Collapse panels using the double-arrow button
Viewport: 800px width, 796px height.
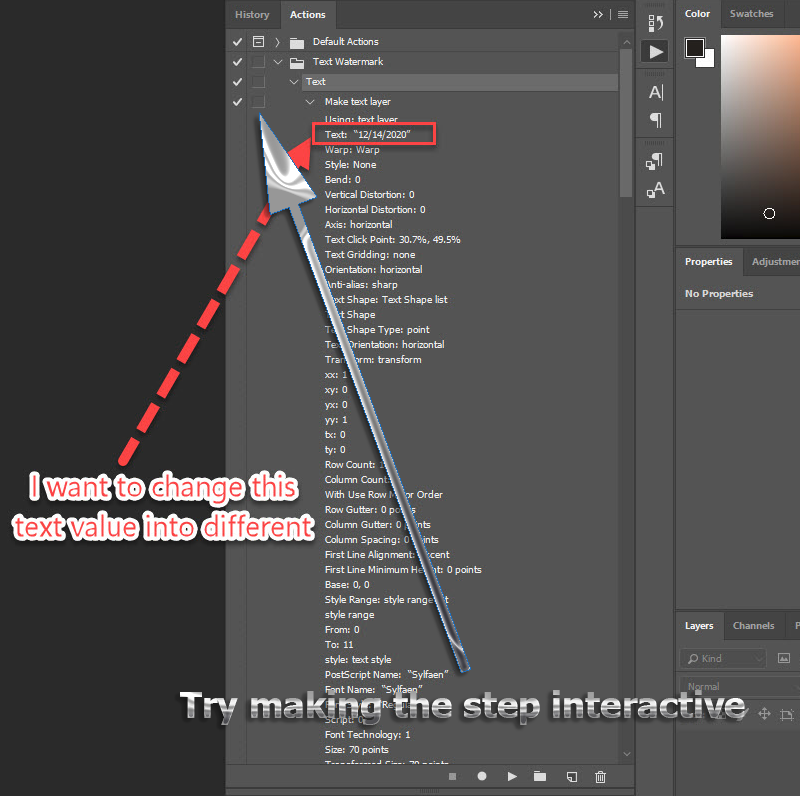(x=598, y=14)
